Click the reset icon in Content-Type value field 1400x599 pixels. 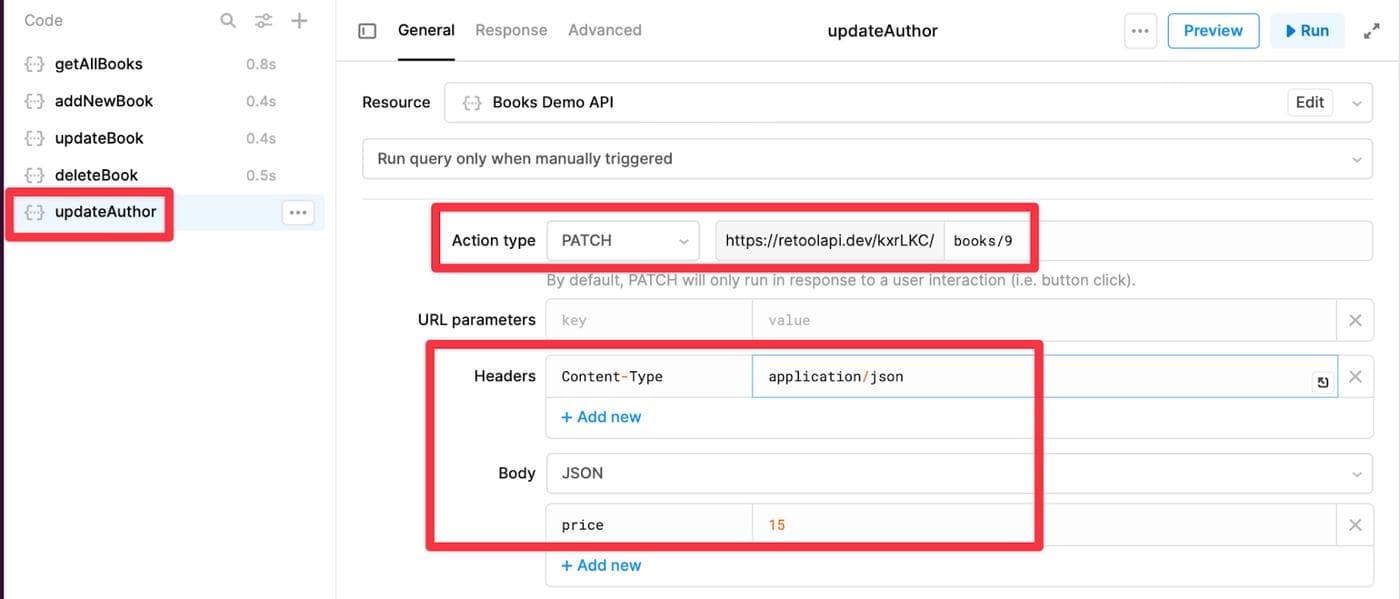(1322, 382)
